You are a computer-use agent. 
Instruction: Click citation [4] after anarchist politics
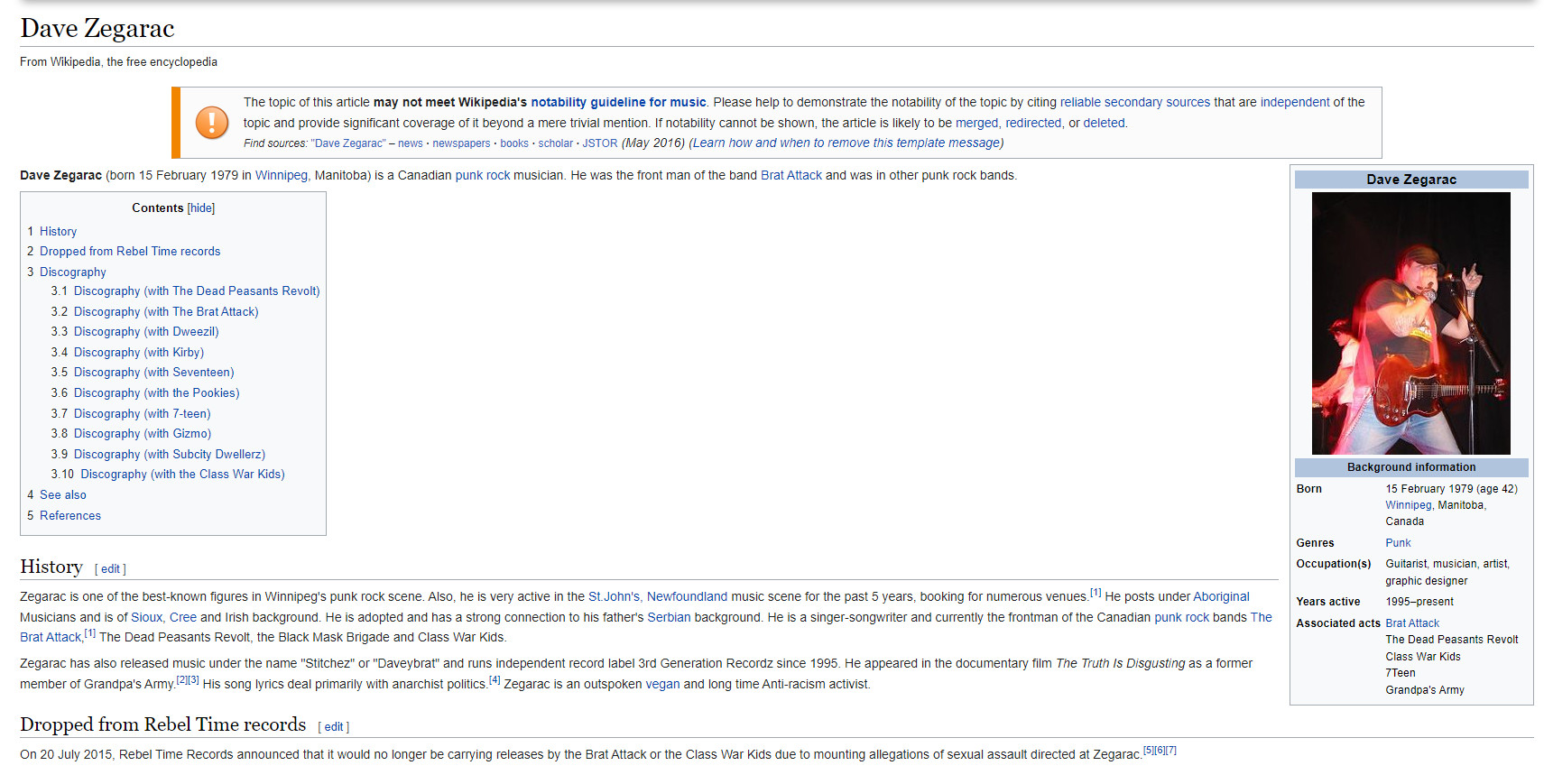tap(495, 680)
